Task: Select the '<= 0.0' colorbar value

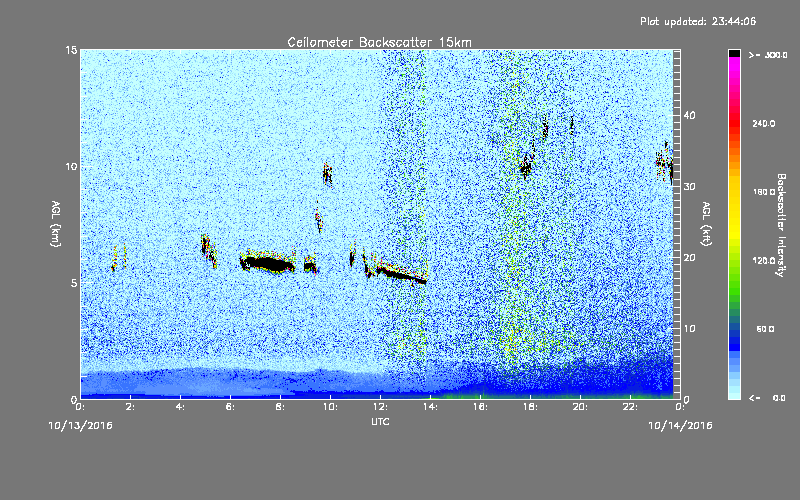Action: (x=767, y=398)
